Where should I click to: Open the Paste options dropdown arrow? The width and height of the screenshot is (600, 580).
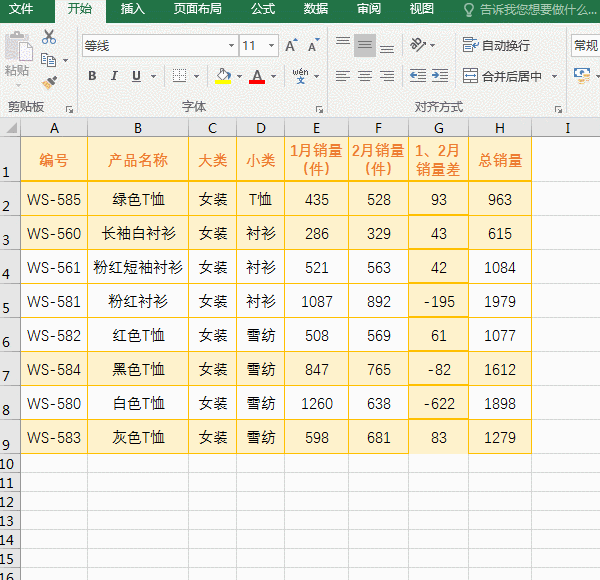tap(18, 85)
